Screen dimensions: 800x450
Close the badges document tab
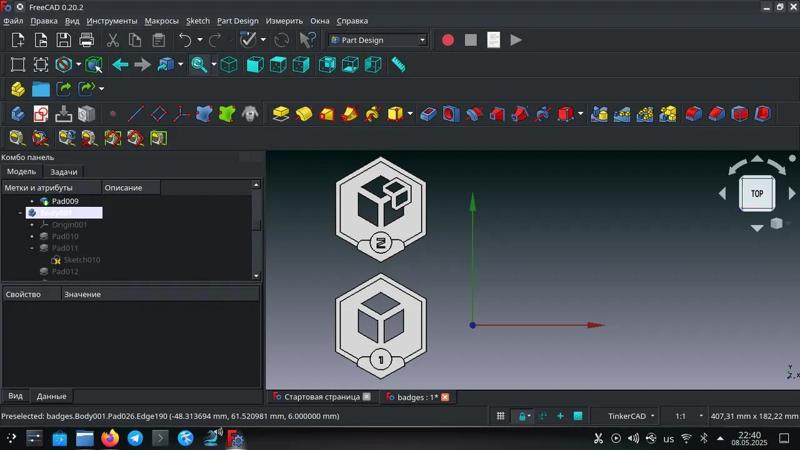[445, 397]
